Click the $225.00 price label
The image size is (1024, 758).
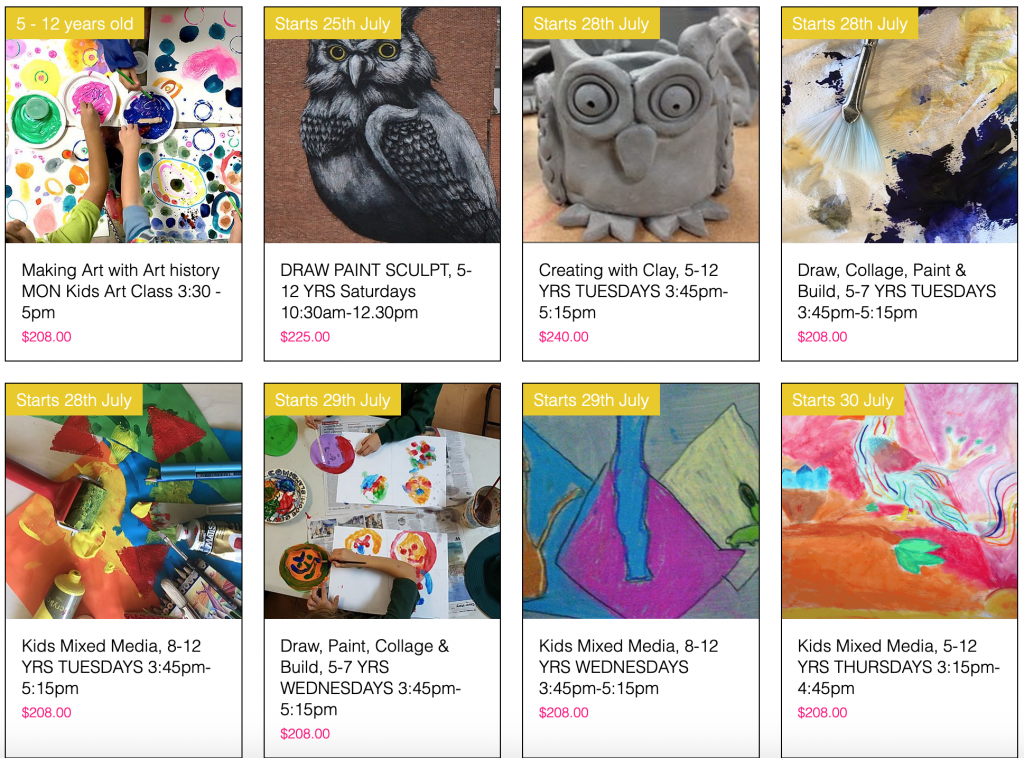pos(305,337)
